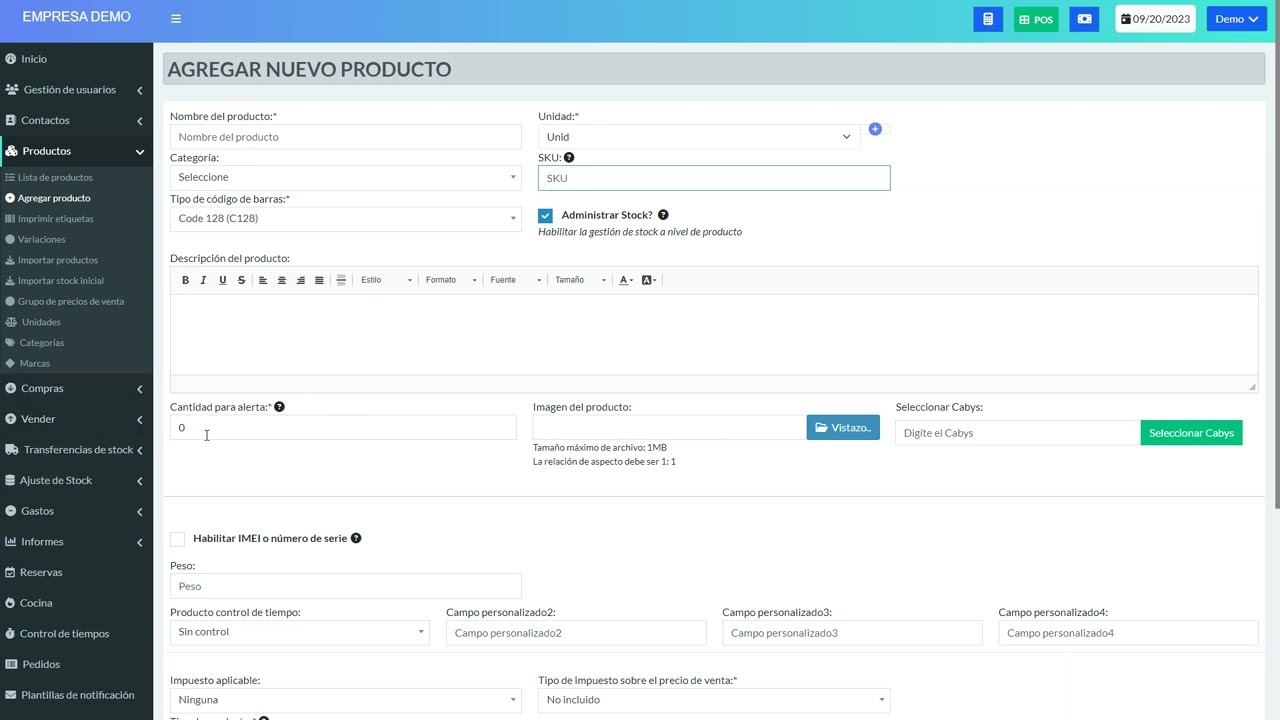Open Tipo de impuesto sobre precio dropdown

click(x=714, y=700)
